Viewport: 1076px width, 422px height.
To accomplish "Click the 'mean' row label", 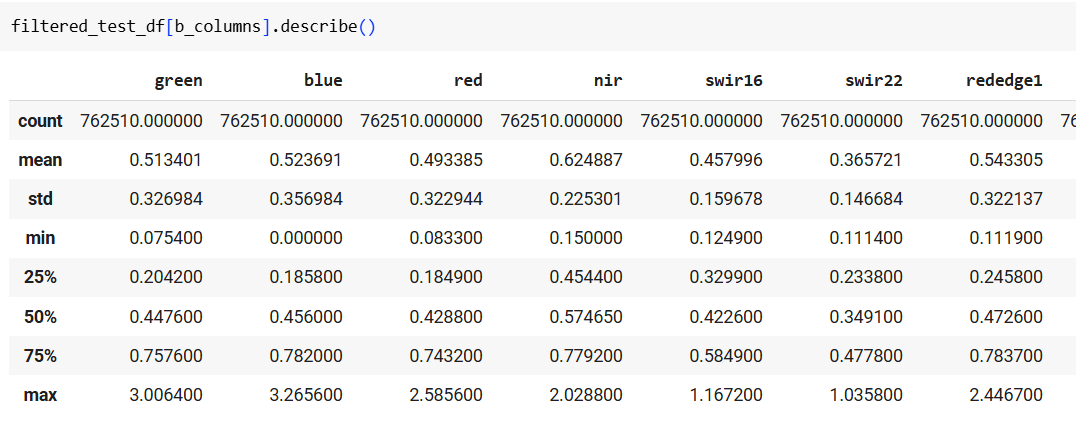I will pos(40,160).
